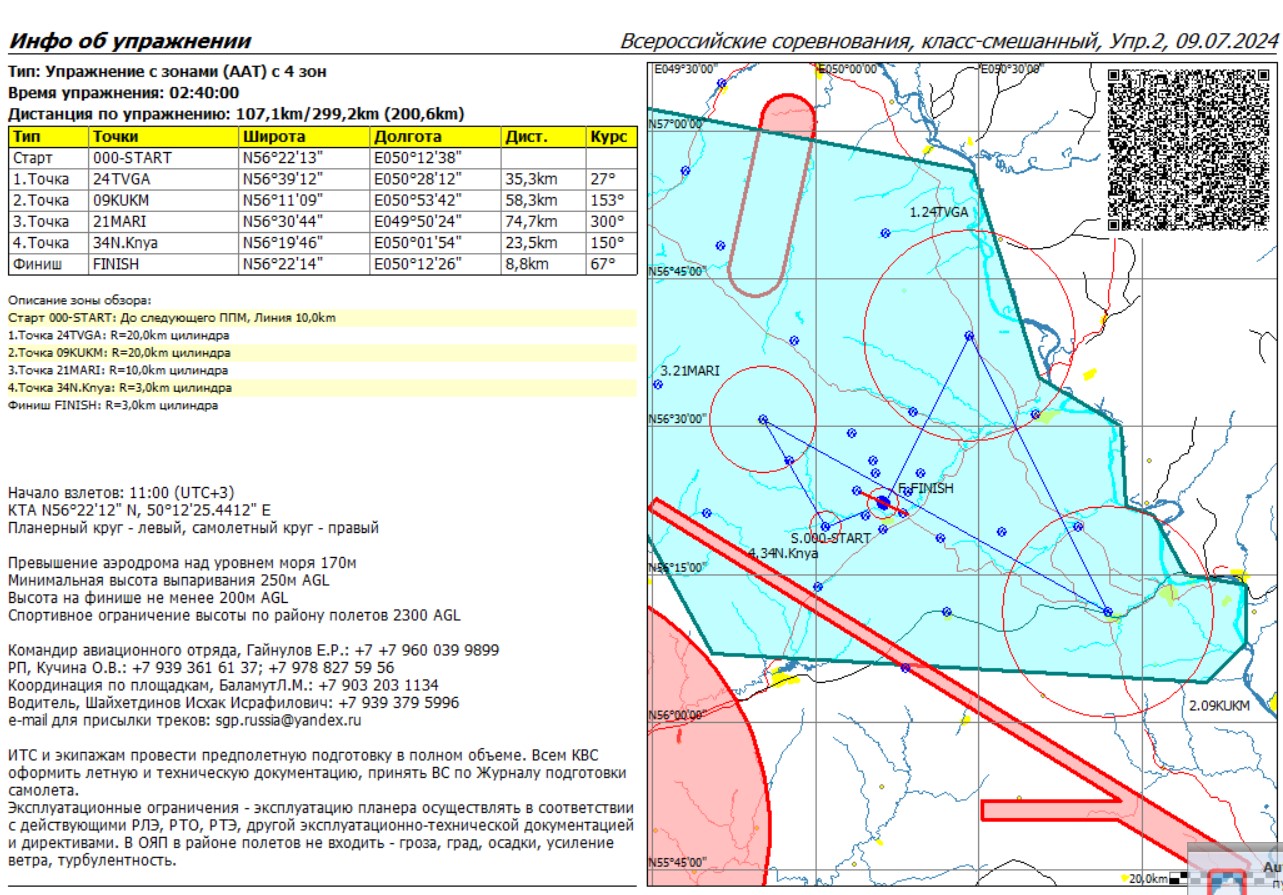The image size is (1283, 895).
Task: Click the 09KUKM turnpoint marker on map
Action: point(1108,611)
